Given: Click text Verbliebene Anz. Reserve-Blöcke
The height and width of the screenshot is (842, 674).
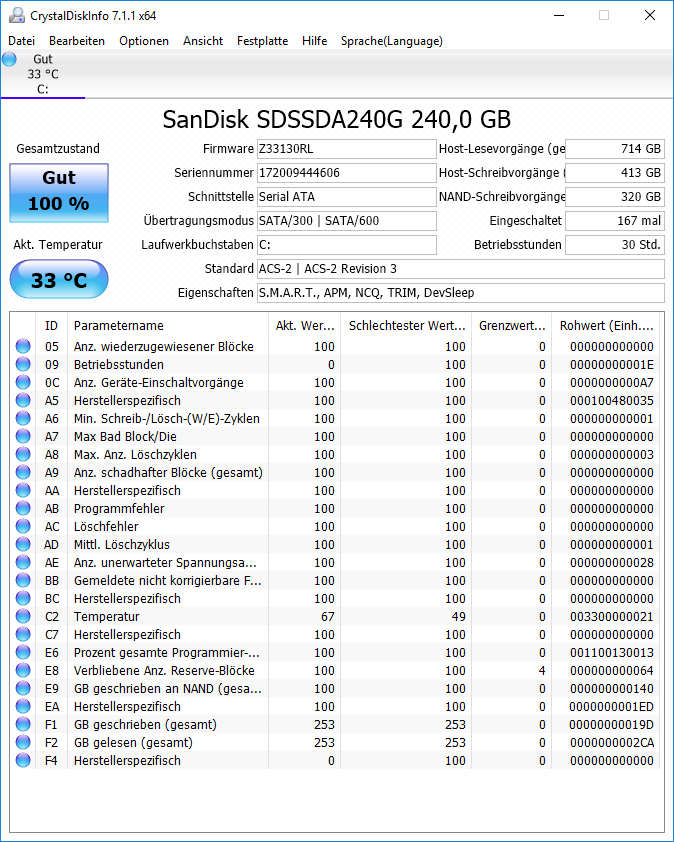Looking at the screenshot, I should pos(164,670).
